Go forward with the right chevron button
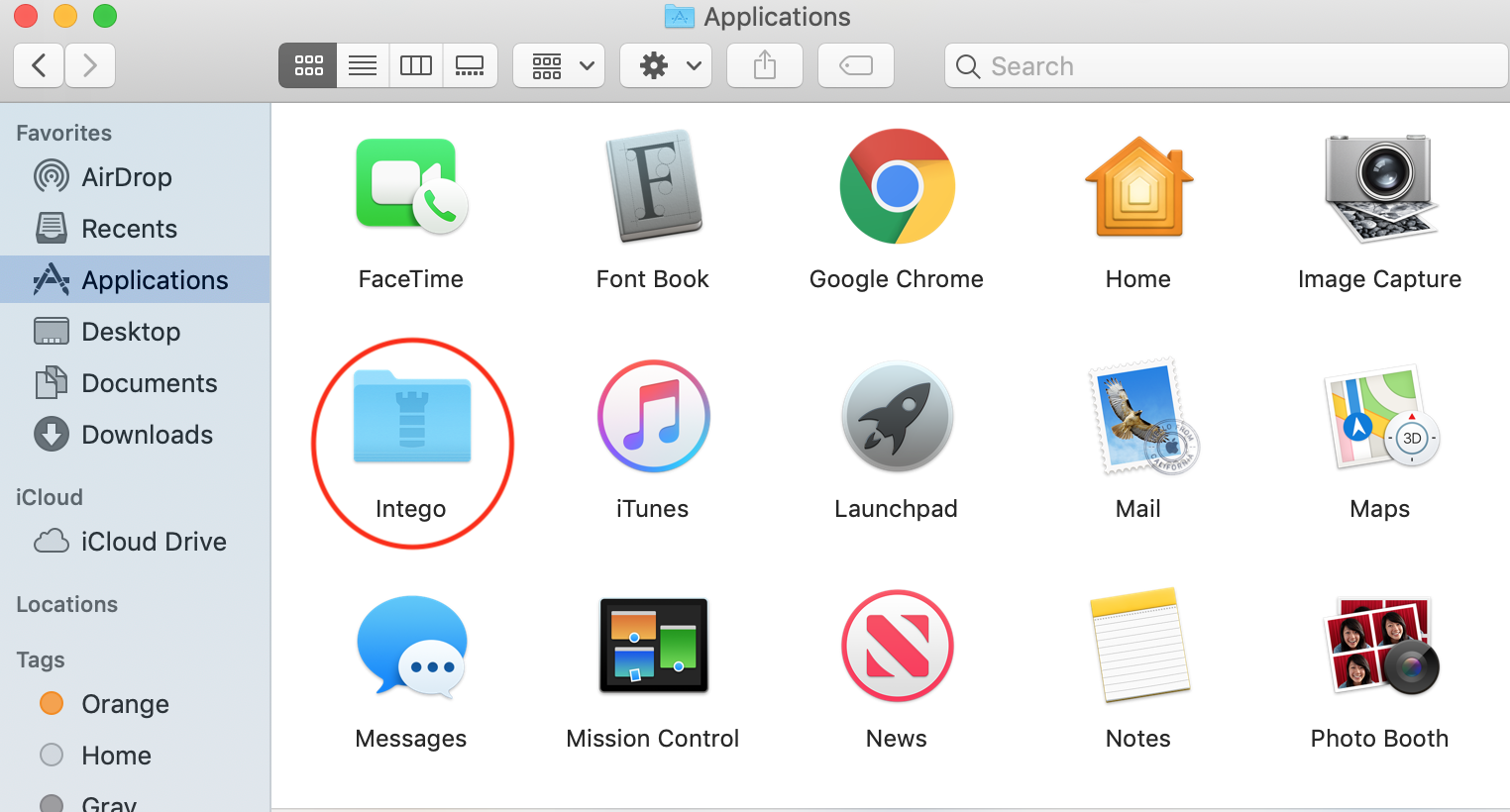The height and width of the screenshot is (812, 1510). click(90, 65)
